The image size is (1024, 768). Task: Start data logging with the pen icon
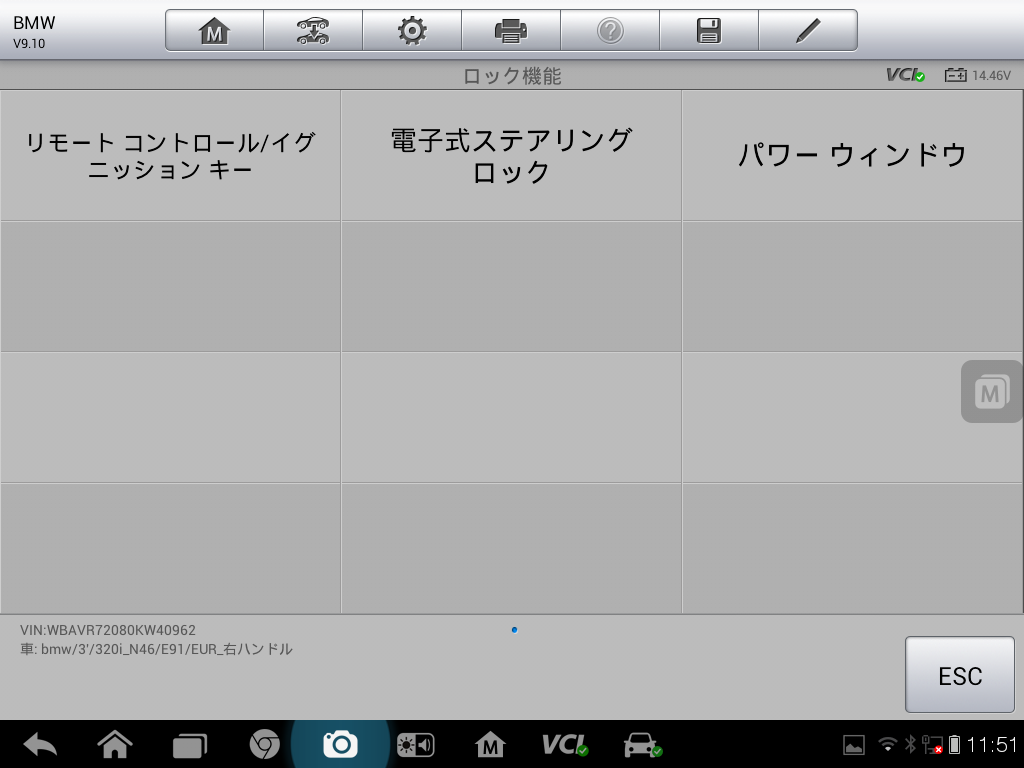click(808, 29)
